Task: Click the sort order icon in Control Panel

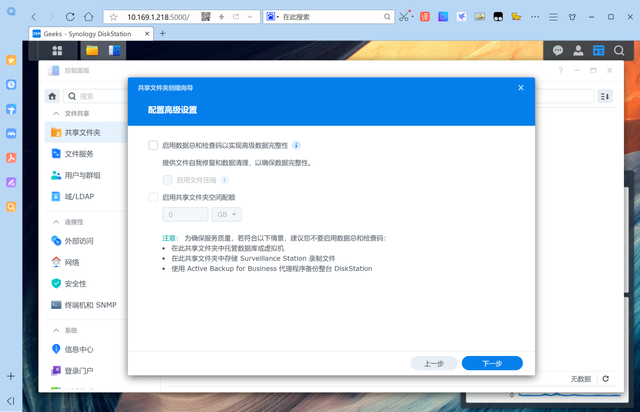Action: coord(604,96)
